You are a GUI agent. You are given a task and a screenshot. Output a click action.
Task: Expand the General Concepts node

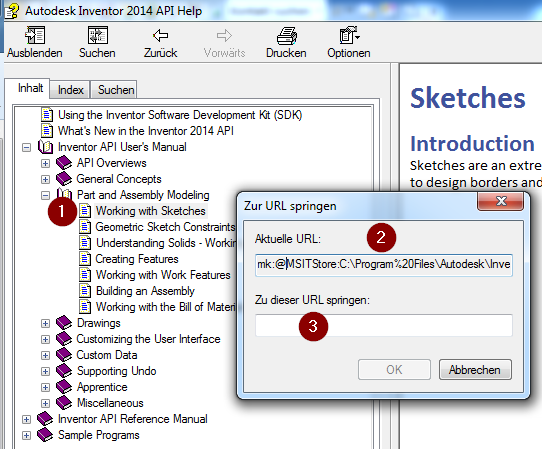(x=45, y=179)
